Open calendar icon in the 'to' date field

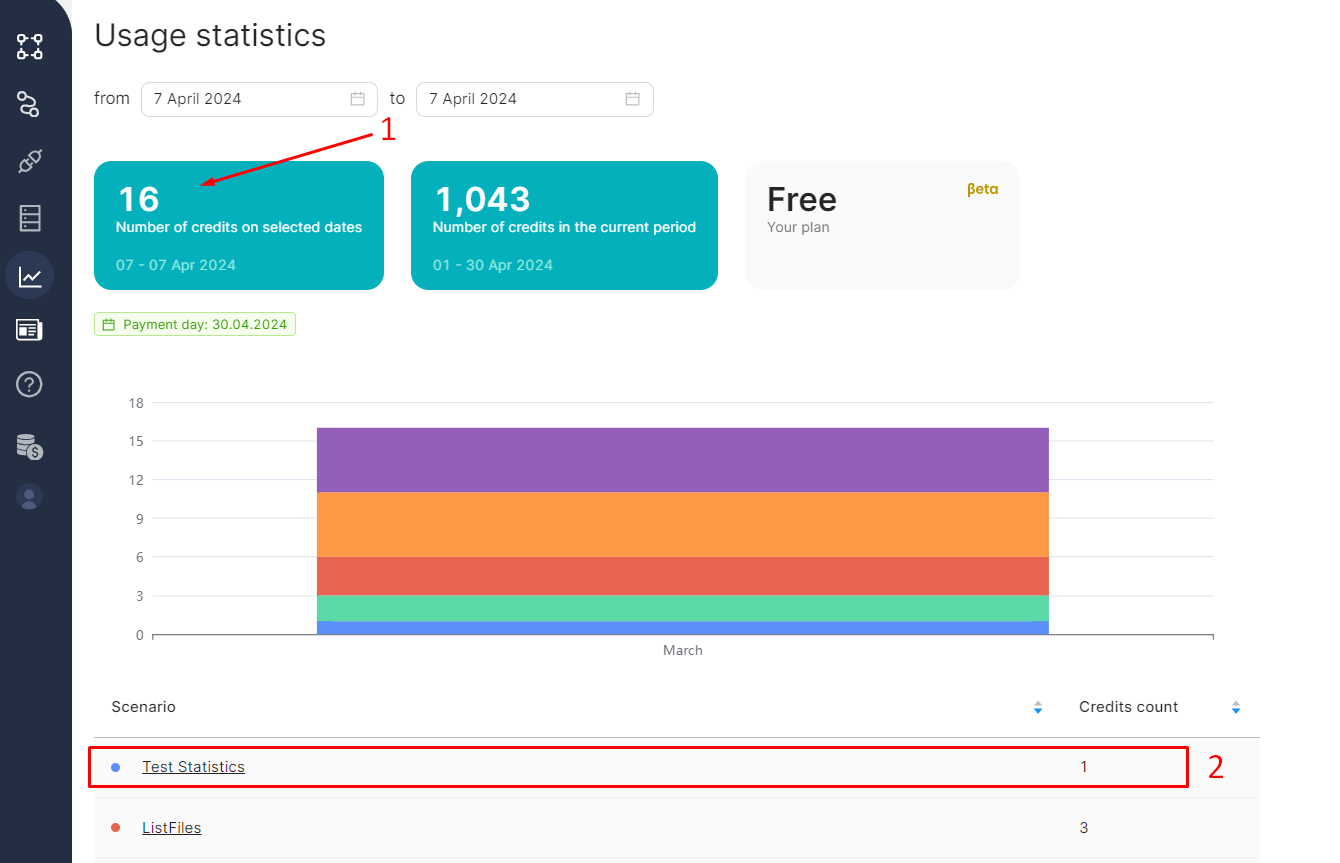(x=632, y=99)
